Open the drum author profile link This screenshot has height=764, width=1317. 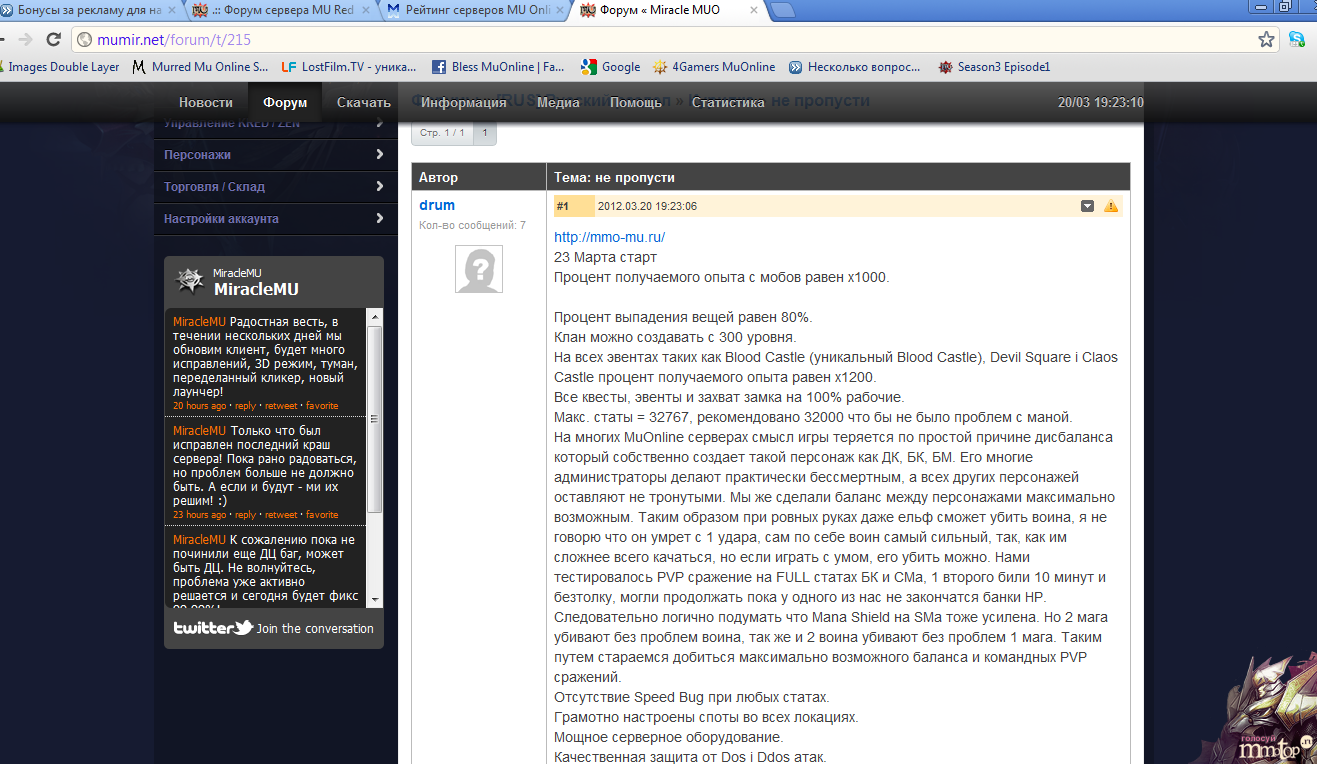[437, 205]
